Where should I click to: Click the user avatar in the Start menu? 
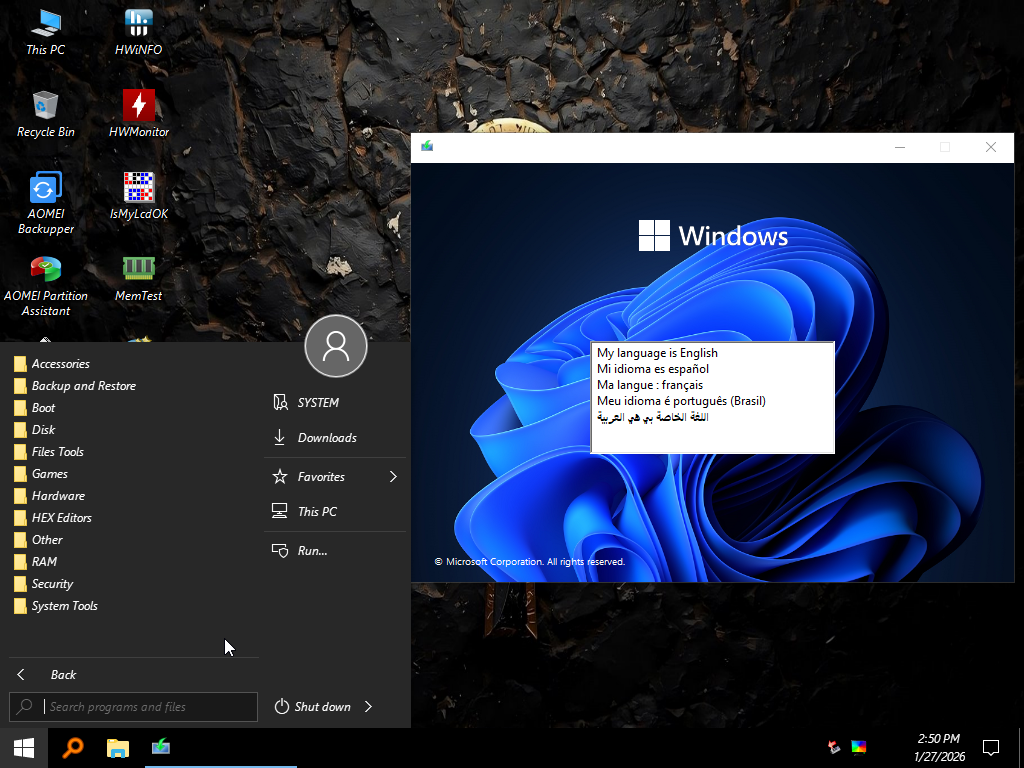point(335,346)
